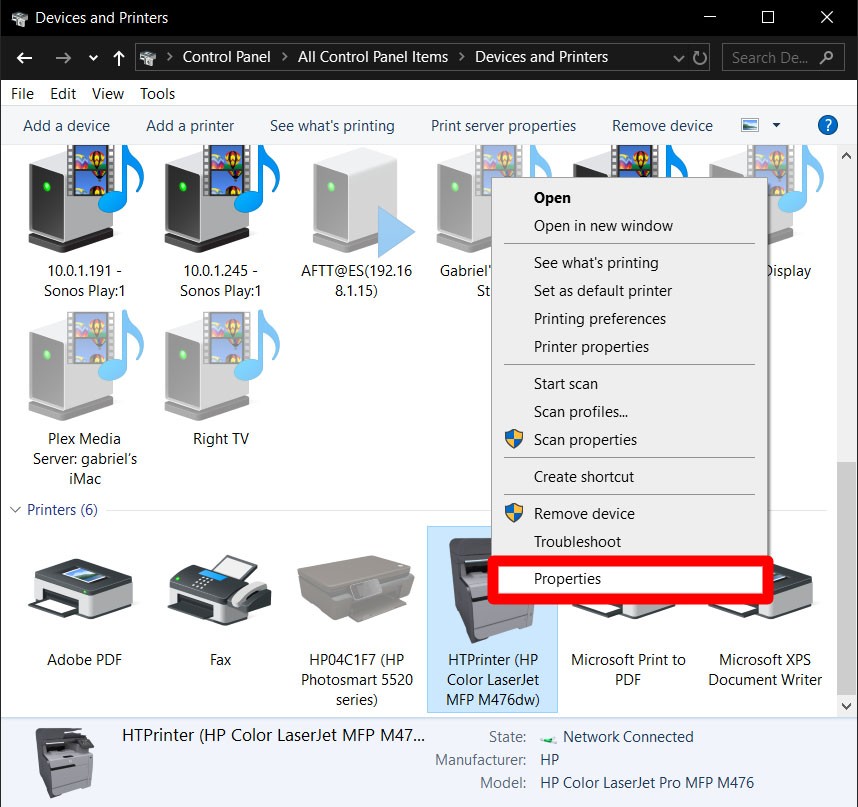Click the blue Help question mark icon
This screenshot has width=858, height=807.
point(828,125)
